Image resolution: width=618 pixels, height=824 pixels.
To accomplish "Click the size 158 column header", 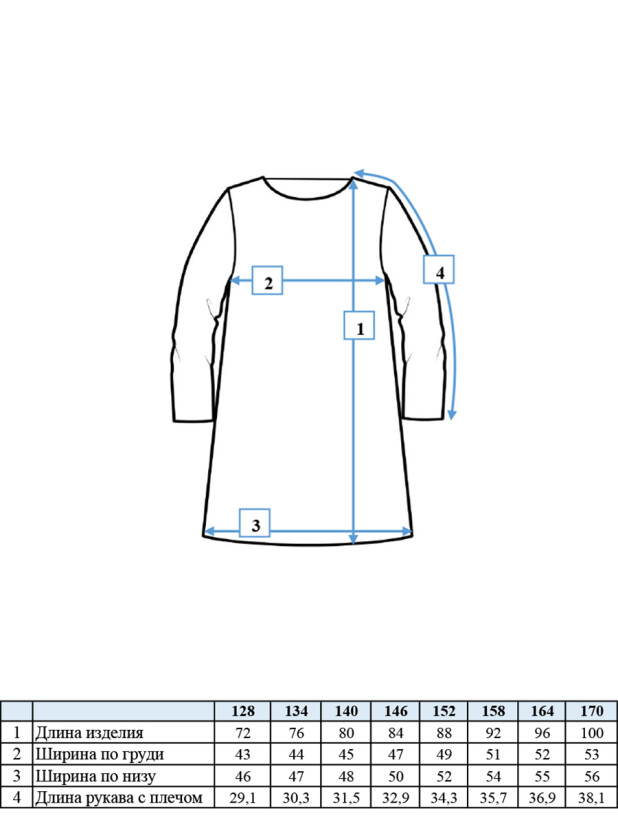I will [x=493, y=711].
